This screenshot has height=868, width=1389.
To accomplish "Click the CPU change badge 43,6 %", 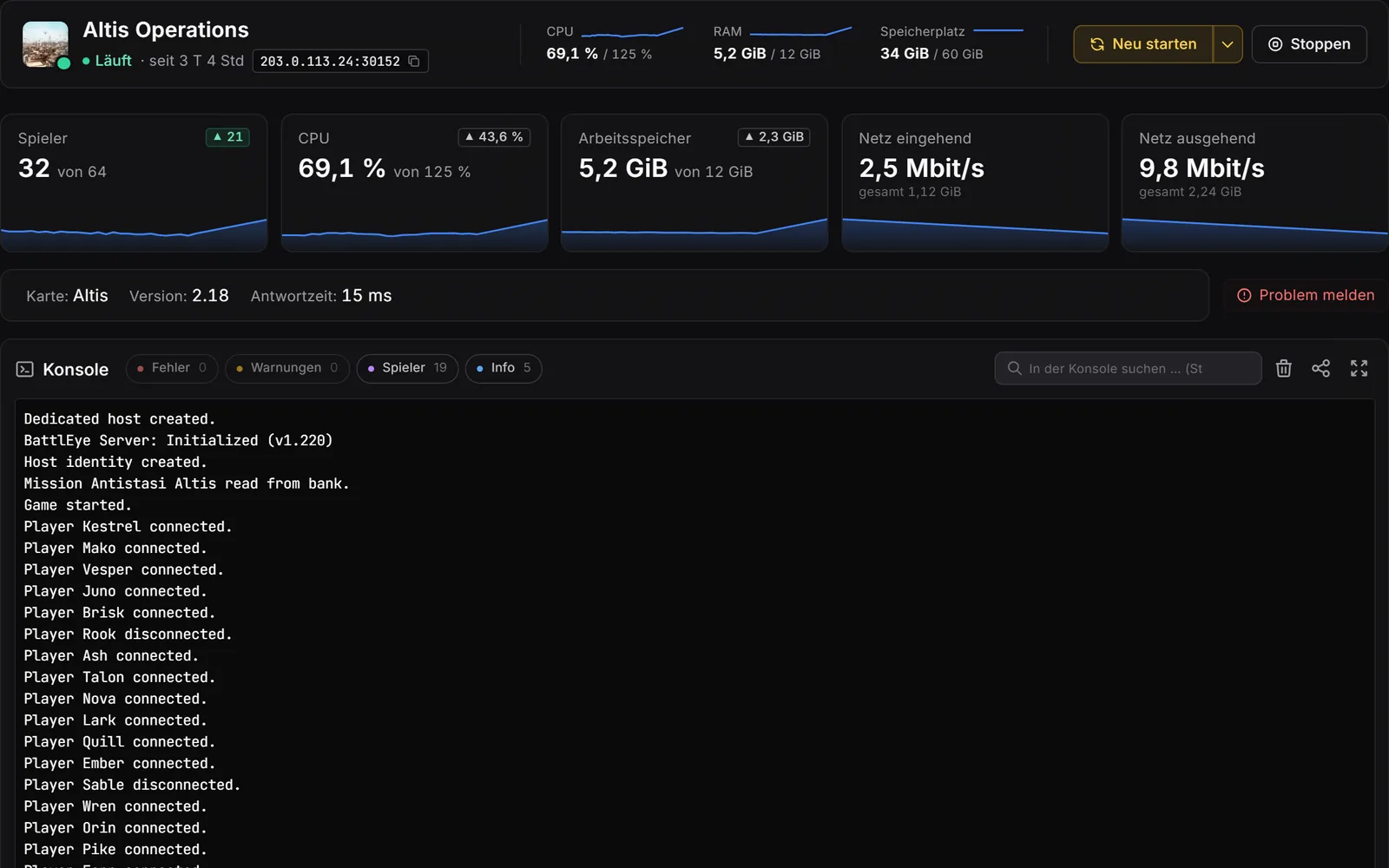I will pyautogui.click(x=494, y=137).
